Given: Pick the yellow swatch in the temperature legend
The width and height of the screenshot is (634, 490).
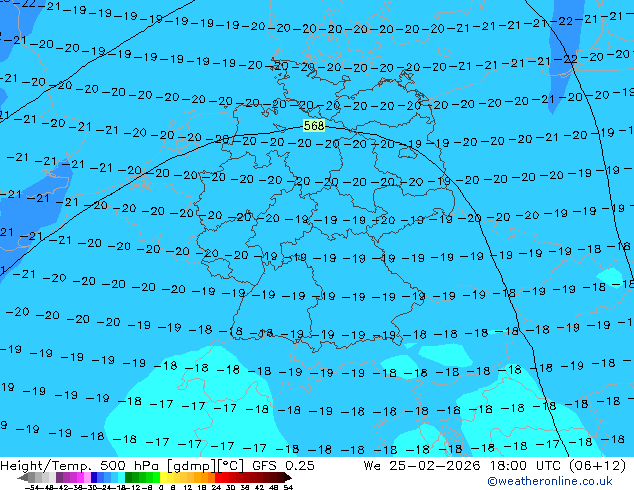Looking at the screenshot, I should pyautogui.click(x=163, y=477).
